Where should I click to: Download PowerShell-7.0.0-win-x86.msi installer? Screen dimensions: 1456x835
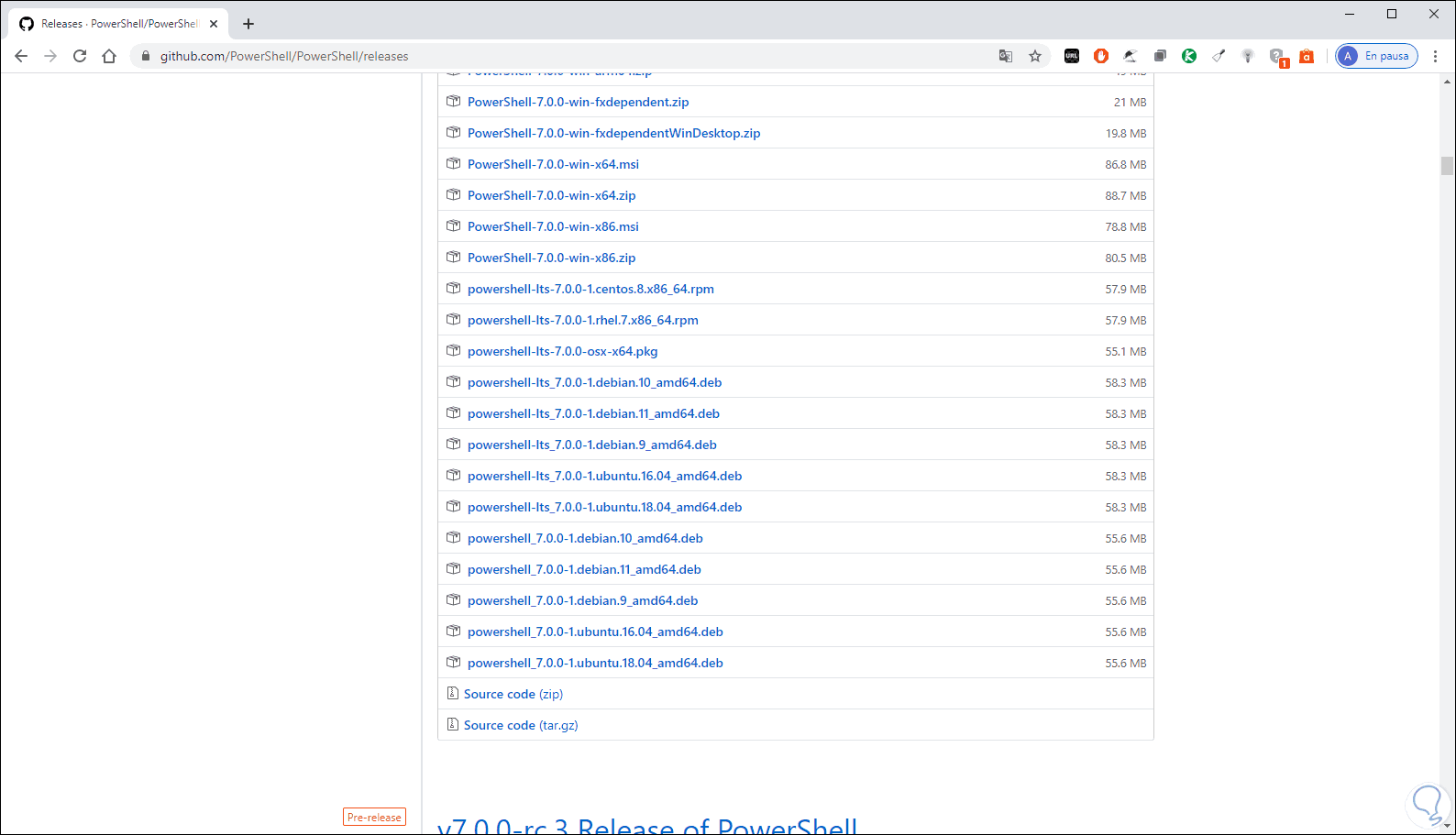point(553,226)
